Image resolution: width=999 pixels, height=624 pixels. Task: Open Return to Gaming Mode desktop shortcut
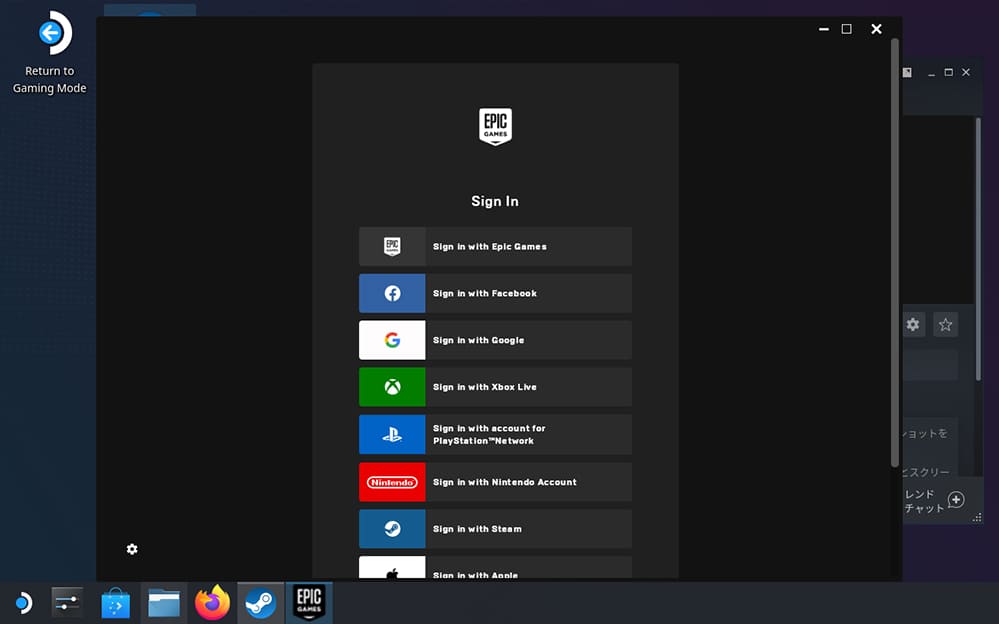(x=50, y=52)
